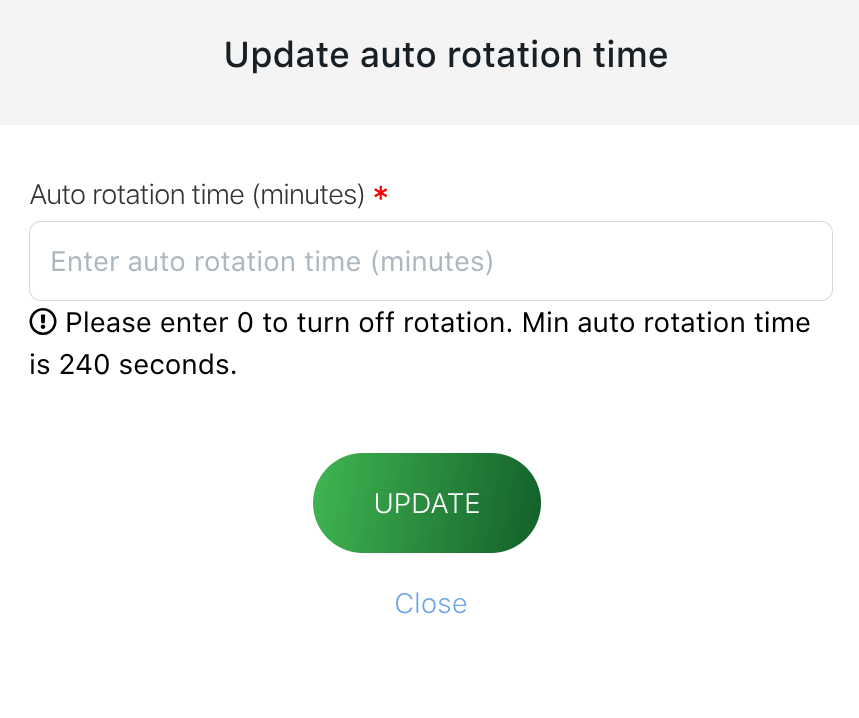Submit the form with the green UPDATE button
Screen dimensions: 859x718
tap(427, 503)
